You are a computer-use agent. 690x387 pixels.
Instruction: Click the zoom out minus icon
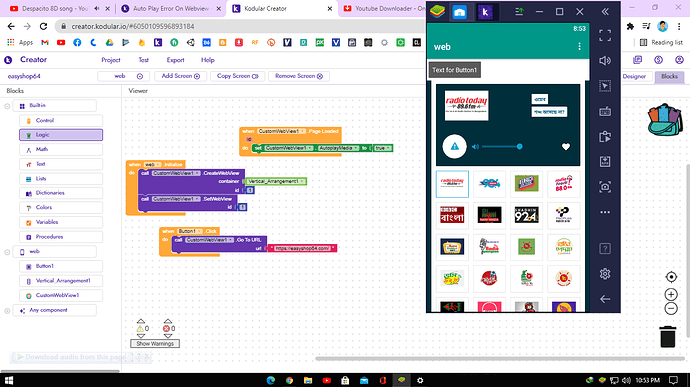point(671,309)
